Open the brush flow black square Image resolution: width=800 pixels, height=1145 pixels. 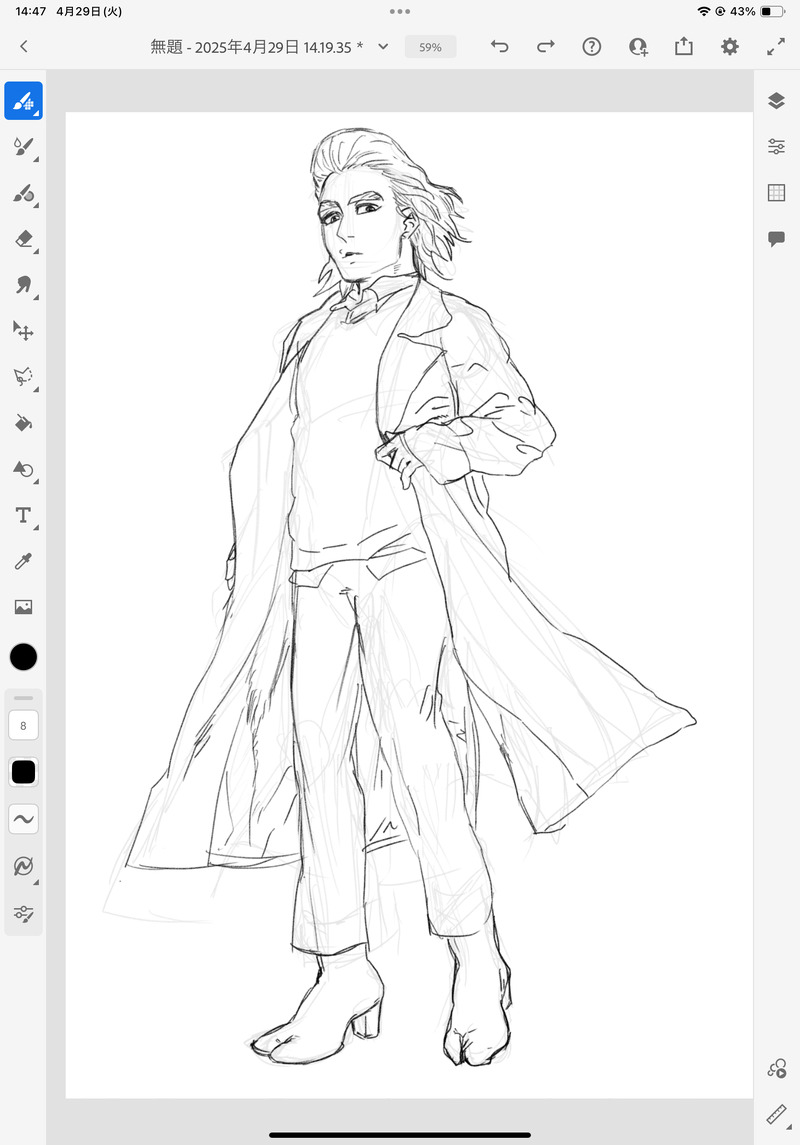23,772
